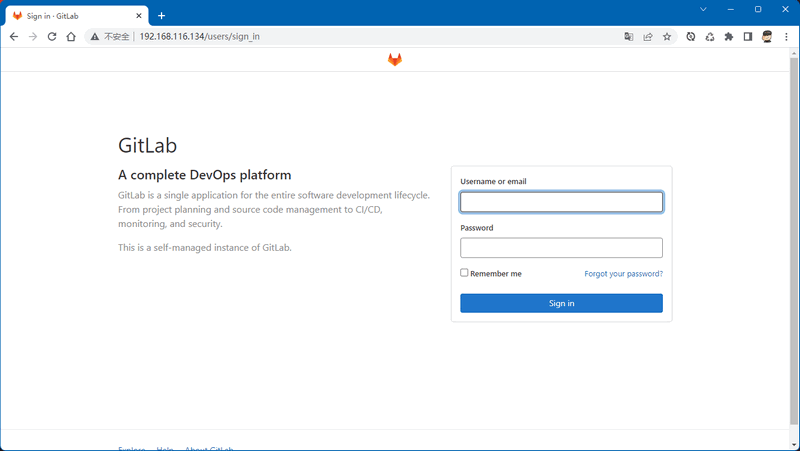Click the scrollbar down arrow
Image resolution: width=800 pixels, height=451 pixels.
[794, 446]
